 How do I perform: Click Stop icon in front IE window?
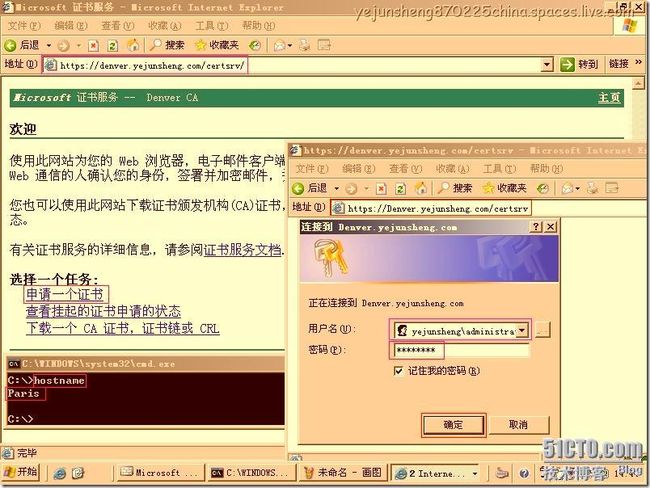(381, 189)
